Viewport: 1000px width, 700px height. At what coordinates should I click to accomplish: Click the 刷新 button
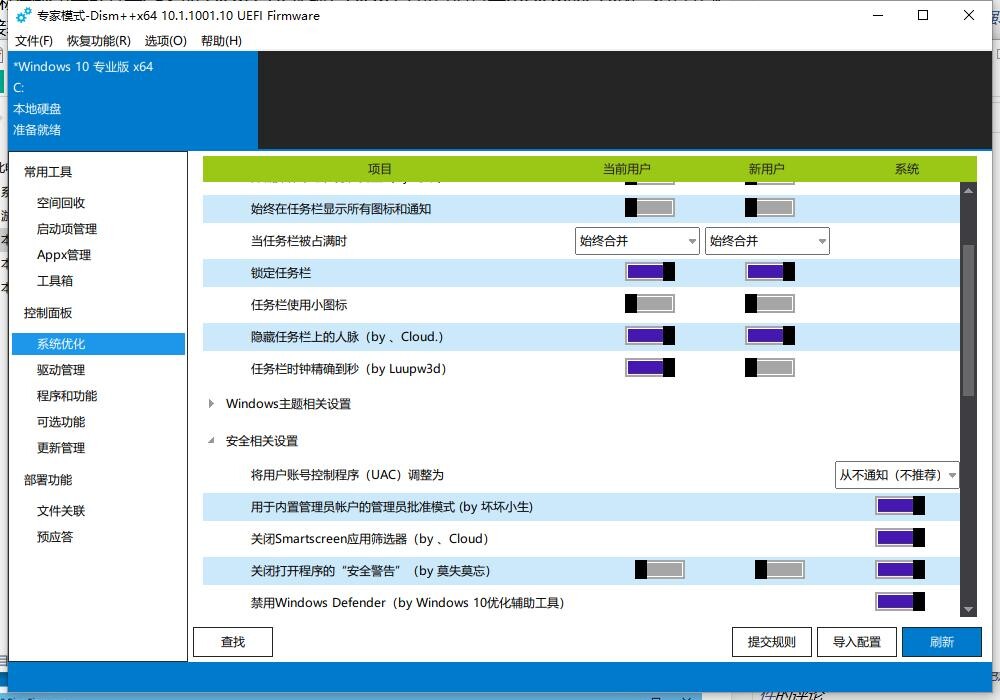941,642
